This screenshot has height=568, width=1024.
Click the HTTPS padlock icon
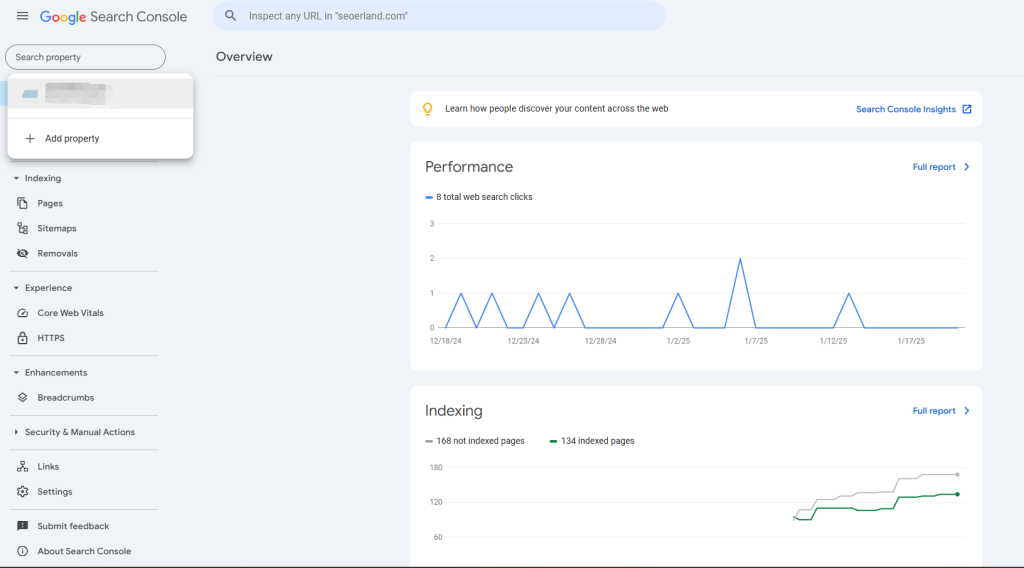coord(23,338)
